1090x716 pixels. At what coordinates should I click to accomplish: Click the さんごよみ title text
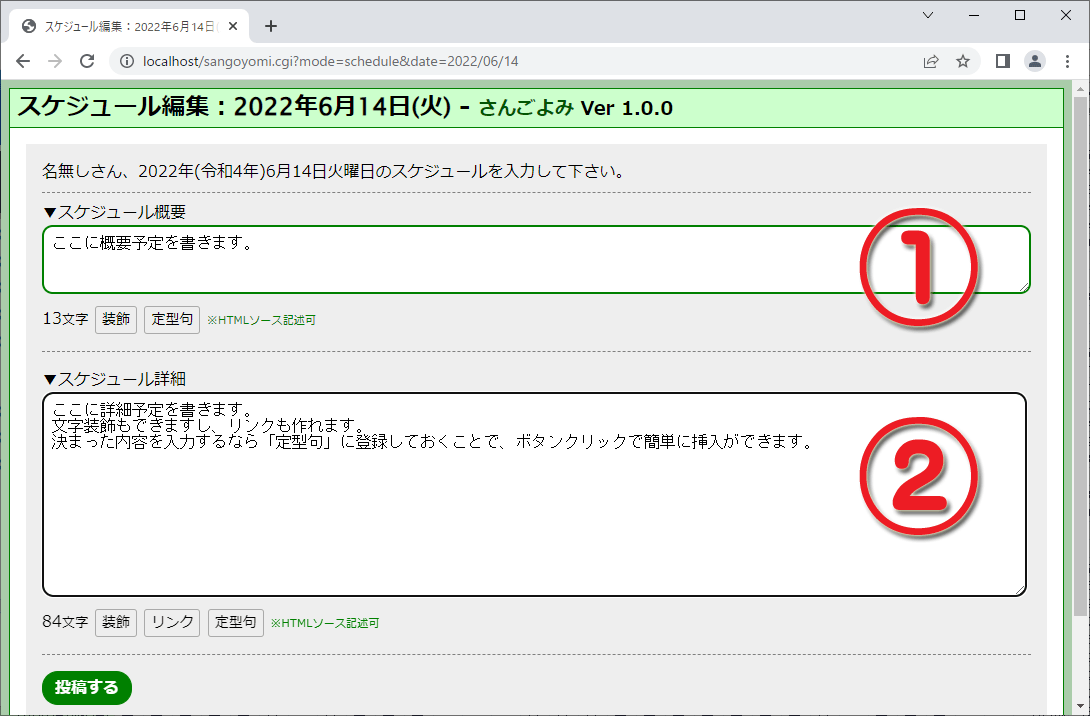click(x=526, y=108)
